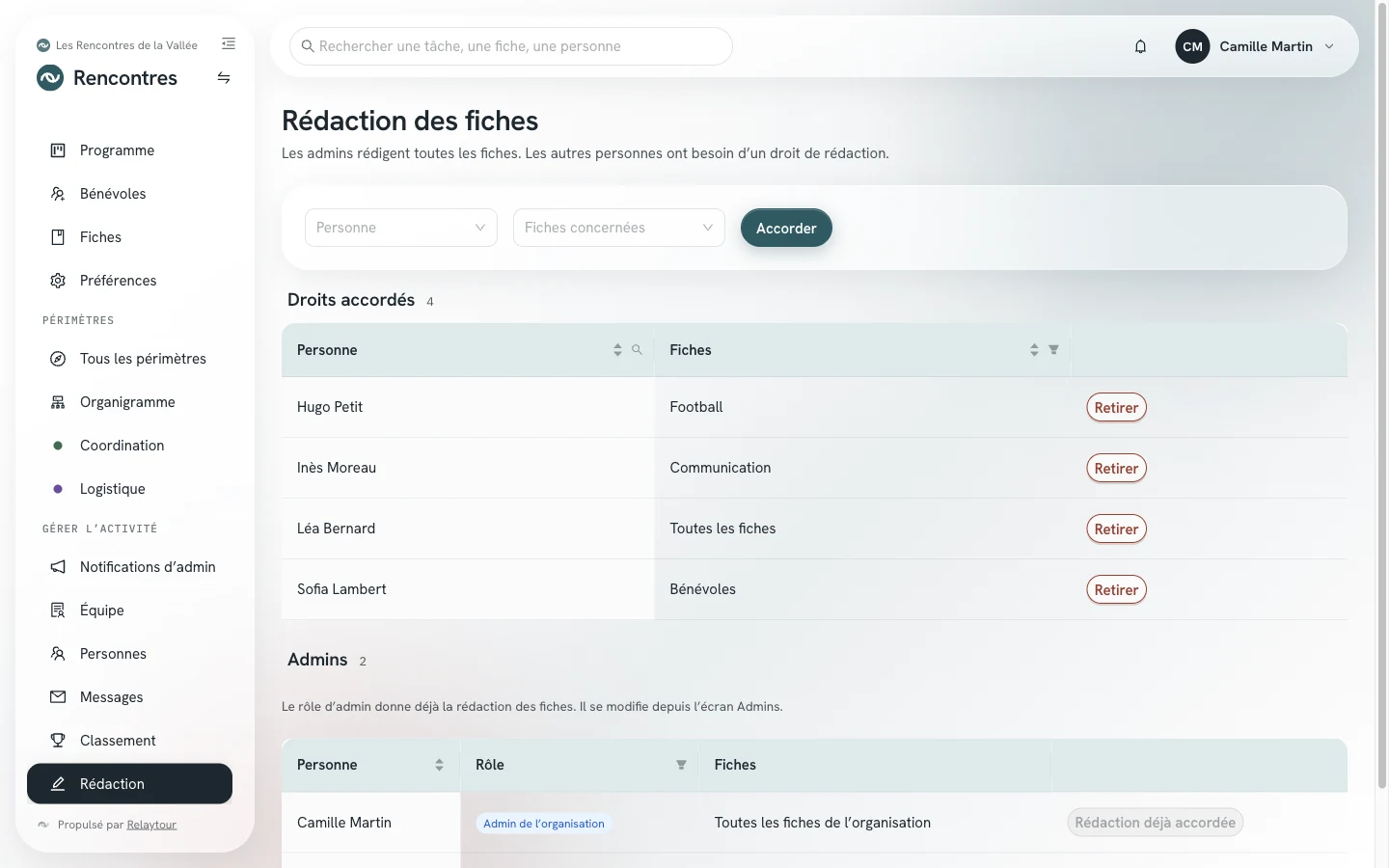Go to Équipe section
Image resolution: width=1389 pixels, height=868 pixels.
[129, 610]
